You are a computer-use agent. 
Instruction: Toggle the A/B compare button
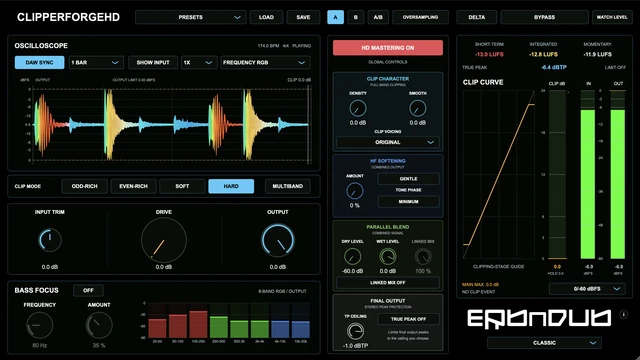(x=378, y=17)
